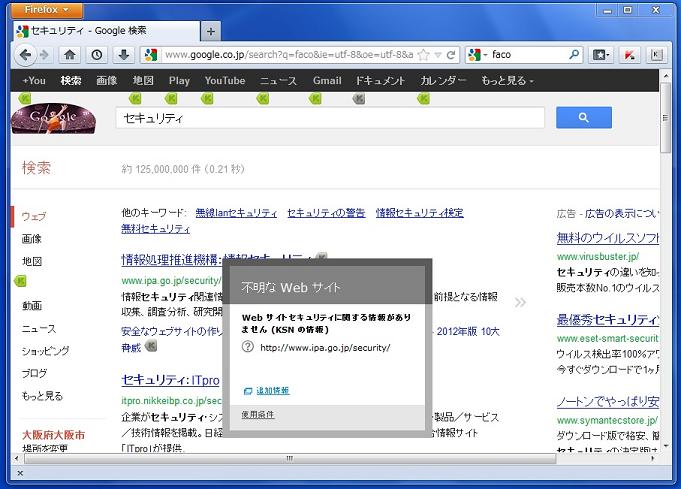Select the セキュリティ - Google 検索 tab
Image resolution: width=681 pixels, height=489 pixels.
pyautogui.click(x=105, y=31)
